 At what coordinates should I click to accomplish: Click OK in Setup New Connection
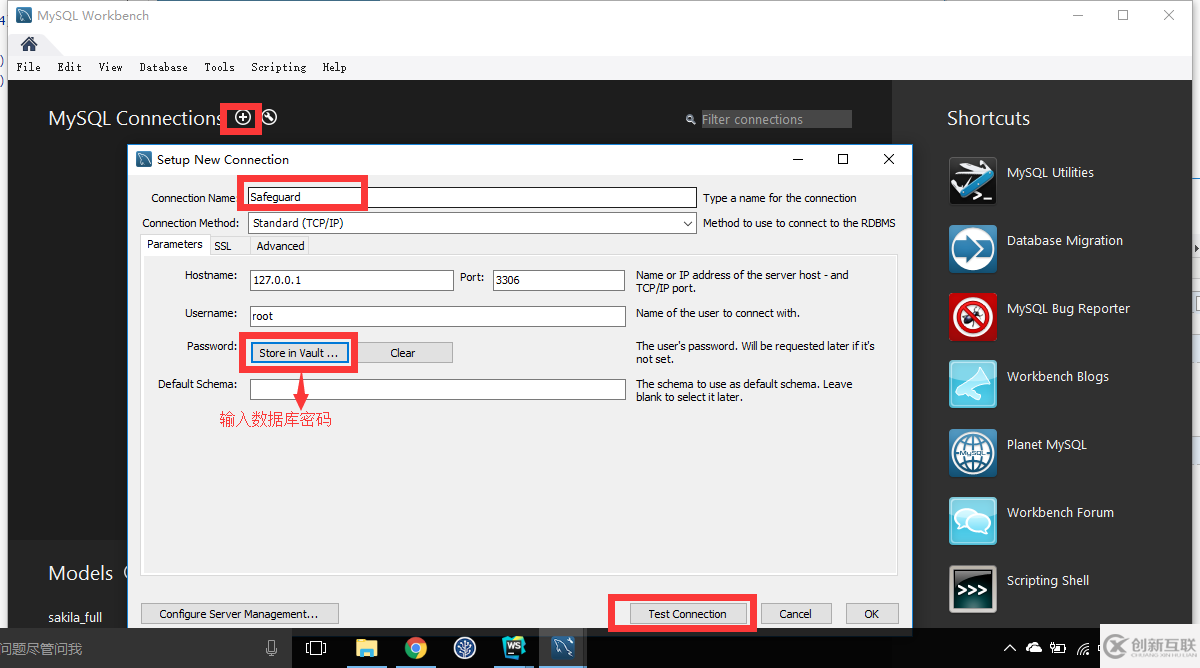coord(872,614)
